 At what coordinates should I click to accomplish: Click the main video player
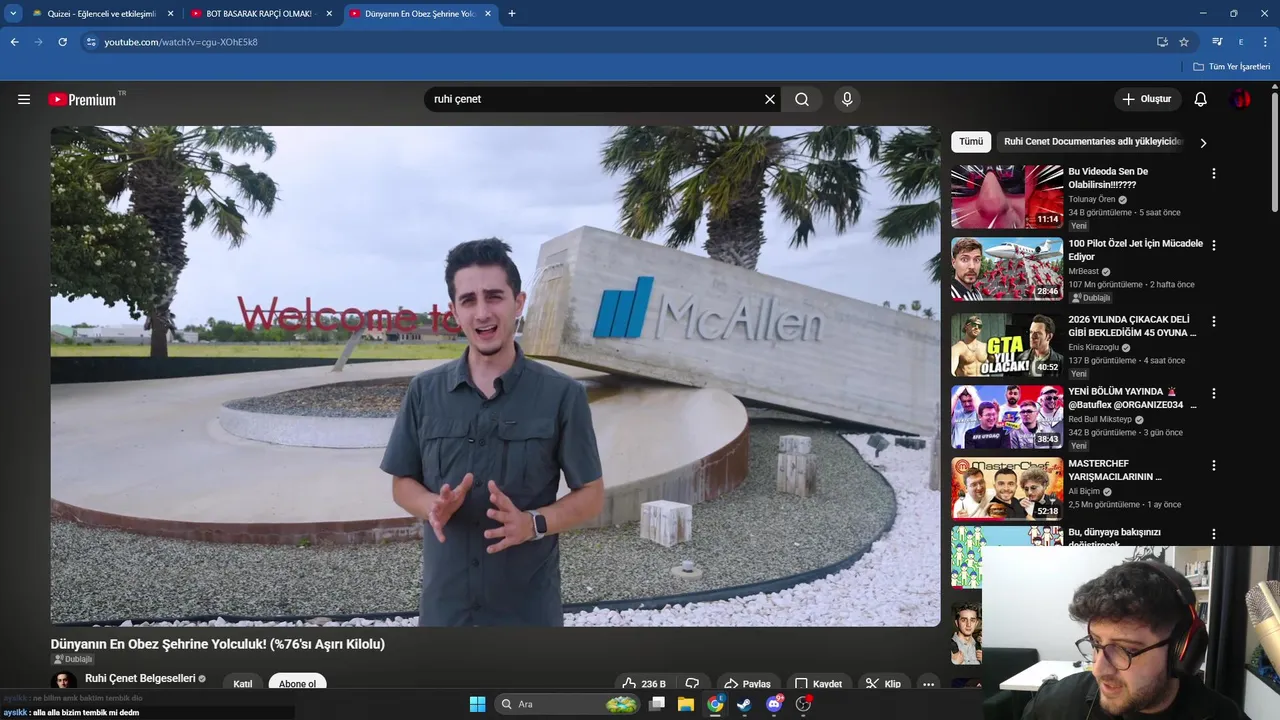[495, 376]
